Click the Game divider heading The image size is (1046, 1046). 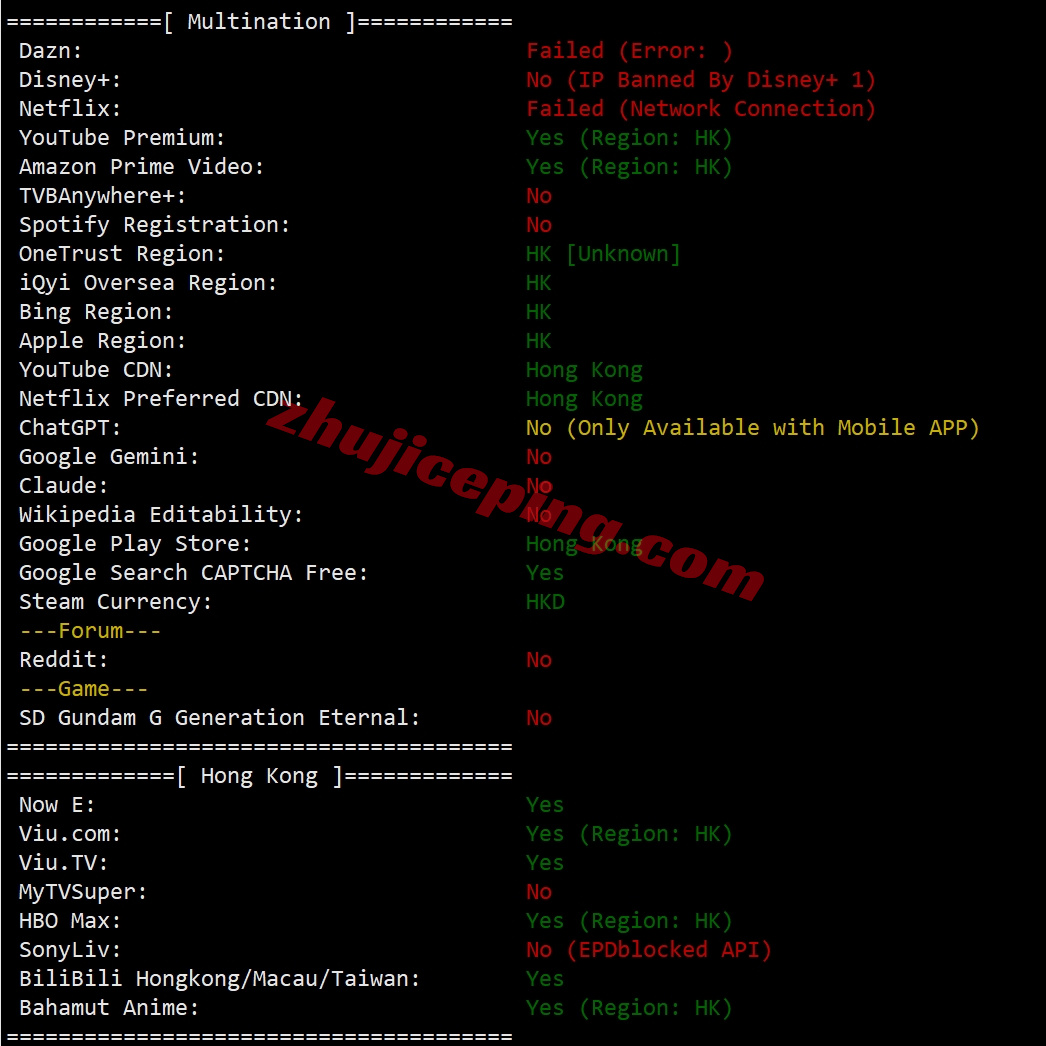point(83,689)
